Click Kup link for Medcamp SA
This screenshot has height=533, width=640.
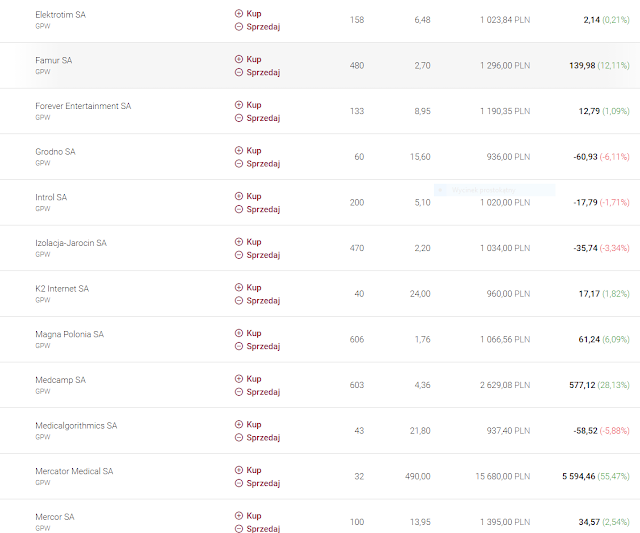point(253,380)
